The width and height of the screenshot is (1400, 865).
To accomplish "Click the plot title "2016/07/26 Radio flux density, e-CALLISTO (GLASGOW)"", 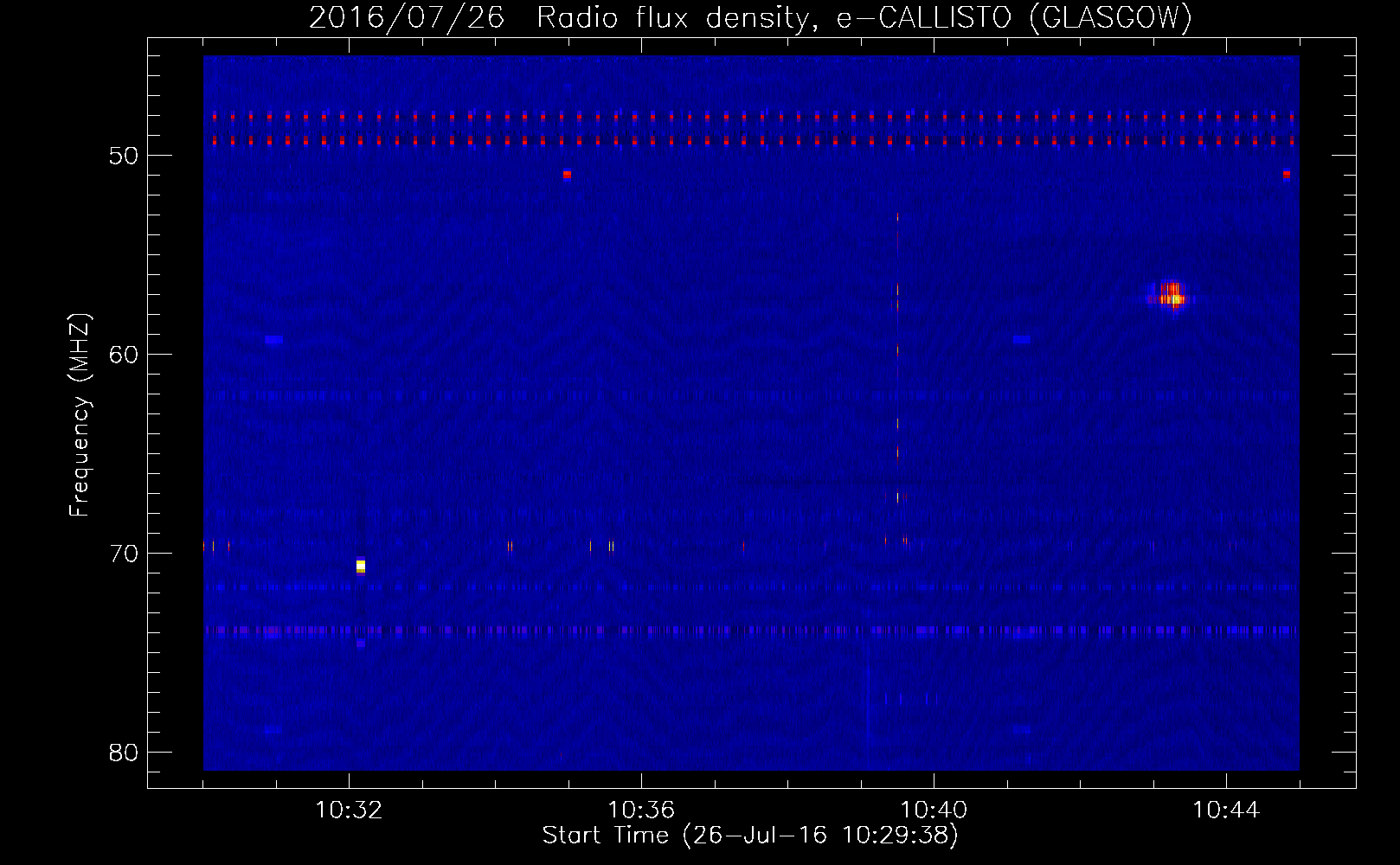I will [x=751, y=17].
